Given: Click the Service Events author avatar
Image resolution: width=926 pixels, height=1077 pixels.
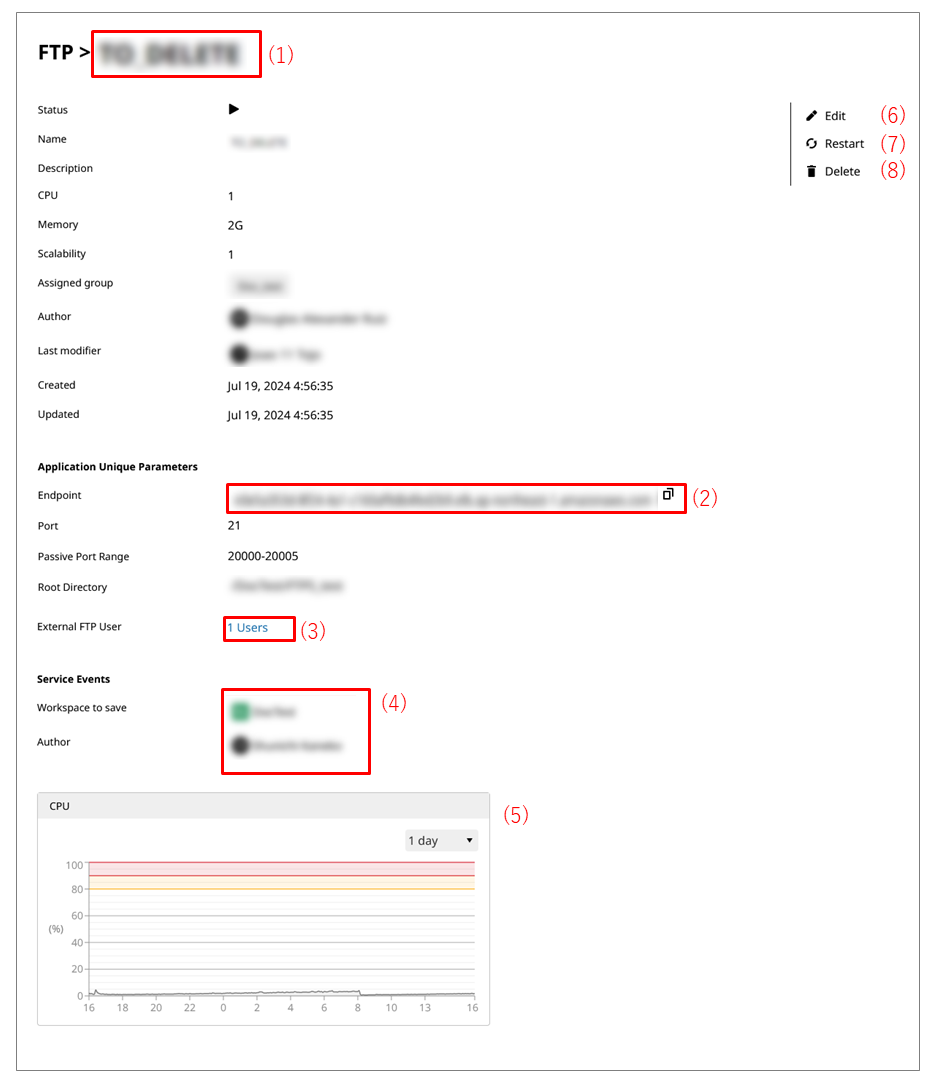Looking at the screenshot, I should [x=239, y=745].
